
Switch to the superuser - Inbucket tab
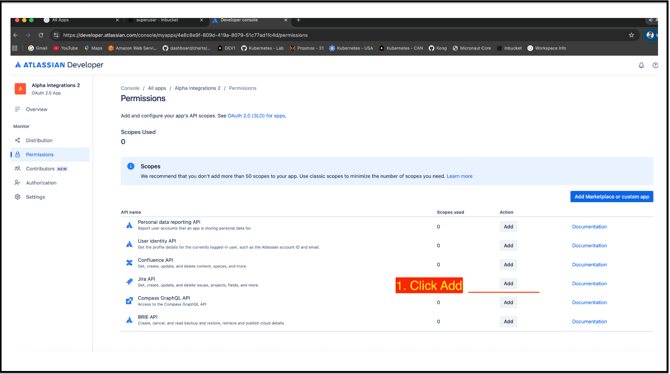[166, 20]
